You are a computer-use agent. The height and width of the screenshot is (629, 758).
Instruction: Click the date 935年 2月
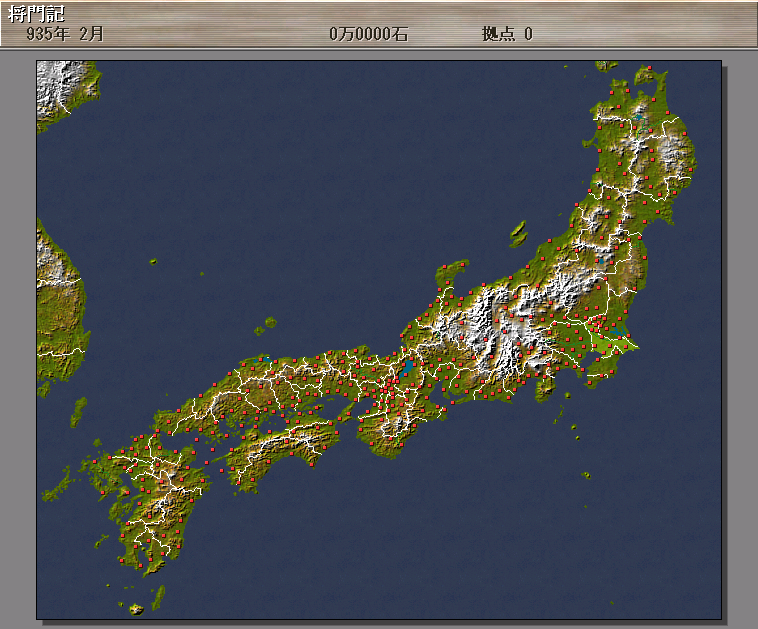point(65,34)
